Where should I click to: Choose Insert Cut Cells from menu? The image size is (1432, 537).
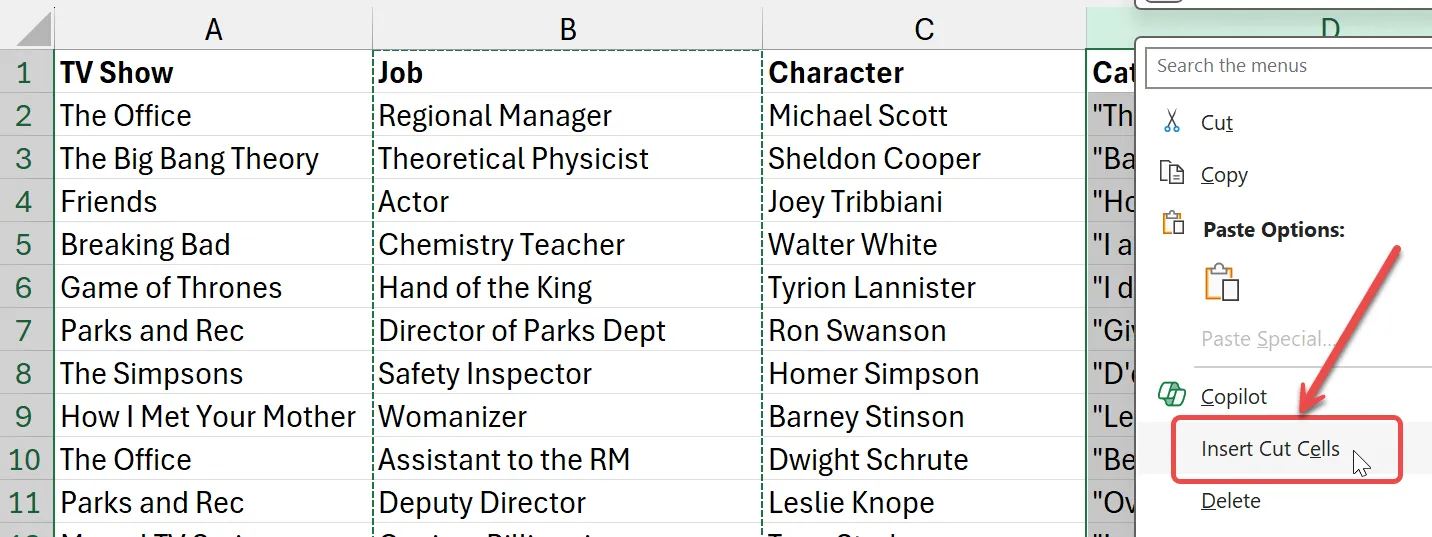click(1270, 449)
